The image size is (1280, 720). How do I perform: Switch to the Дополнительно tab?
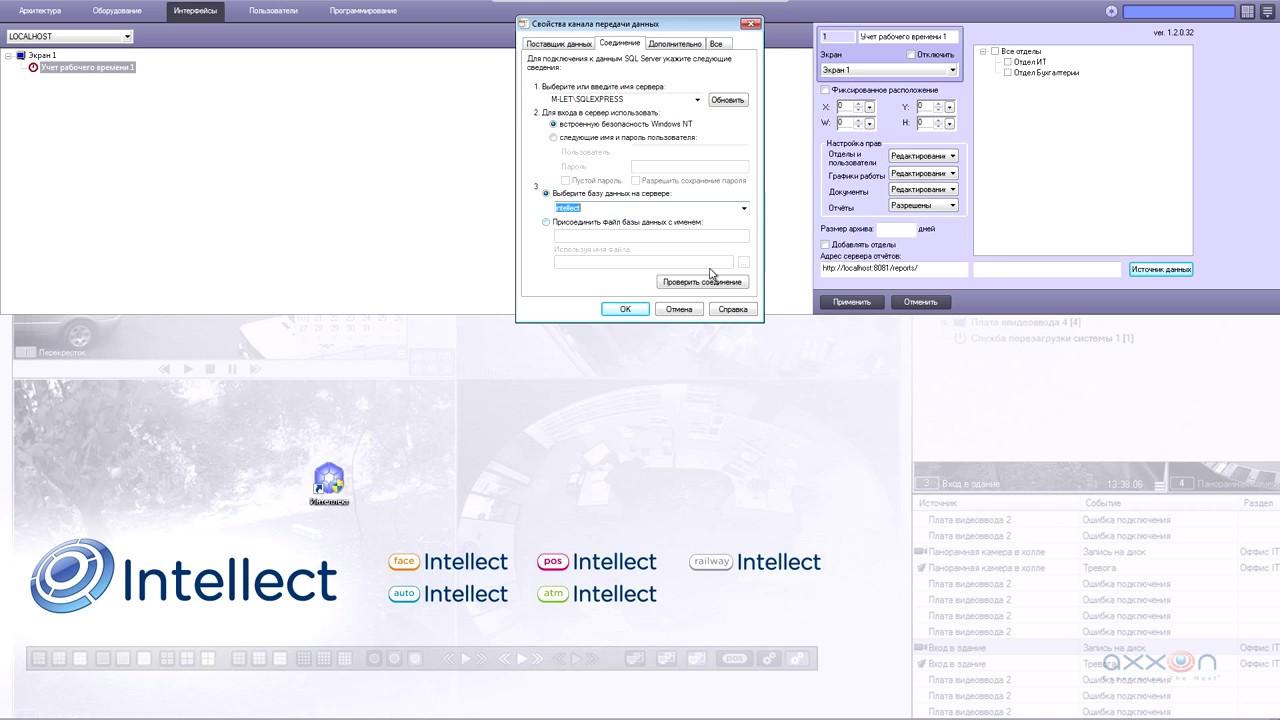[x=675, y=44]
